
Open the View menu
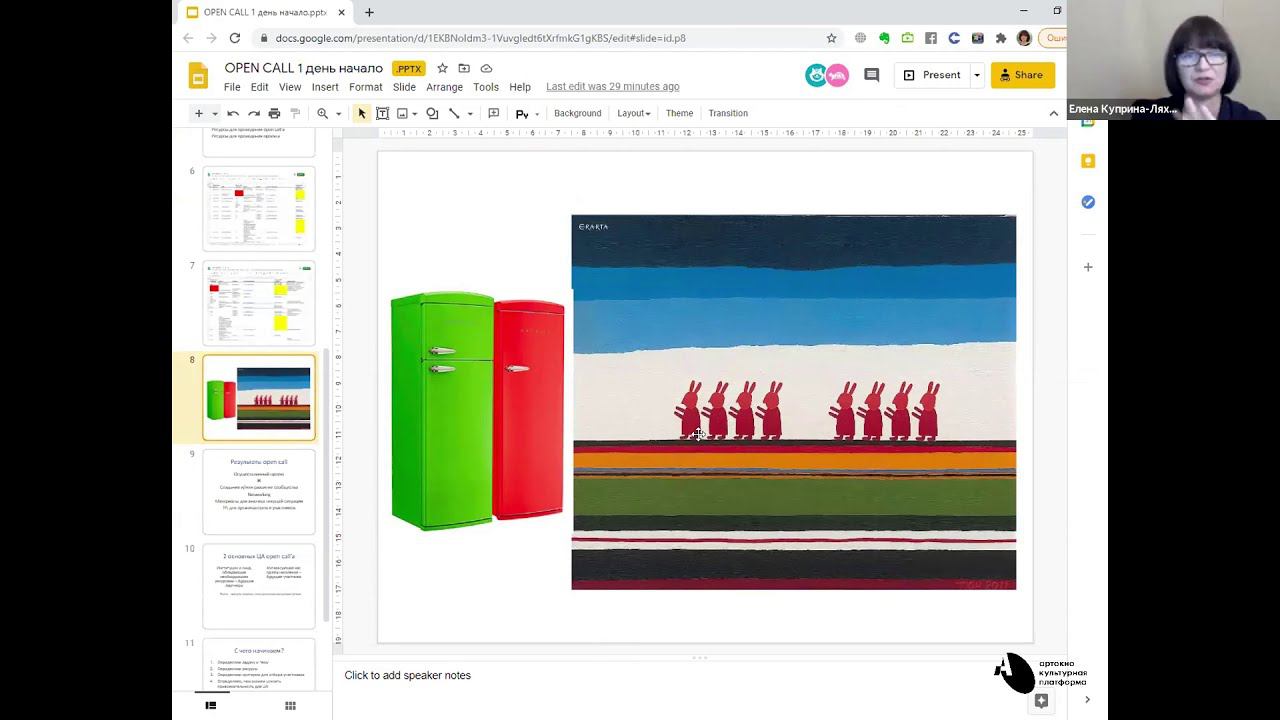point(290,87)
